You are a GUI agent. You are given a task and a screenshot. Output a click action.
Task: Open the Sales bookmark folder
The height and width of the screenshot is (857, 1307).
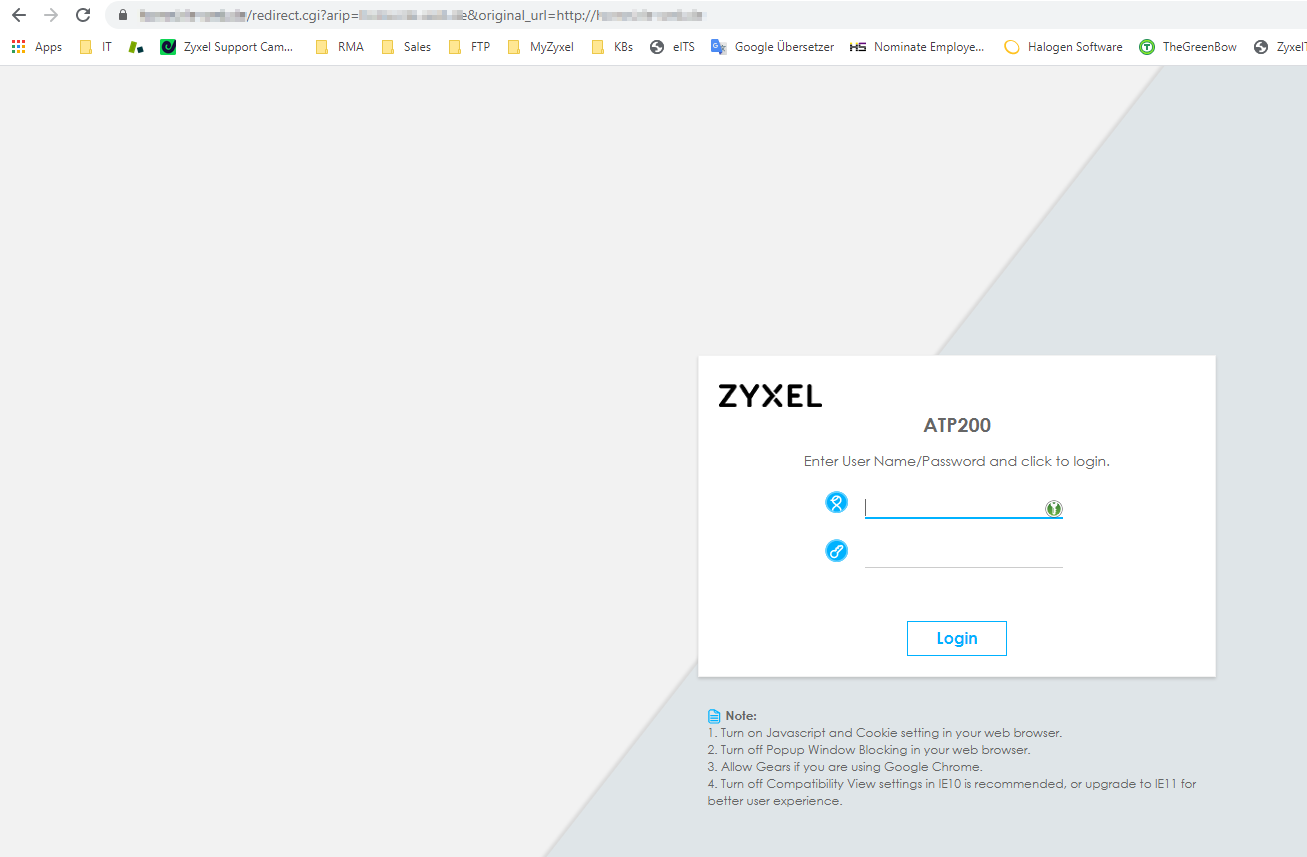(406, 47)
